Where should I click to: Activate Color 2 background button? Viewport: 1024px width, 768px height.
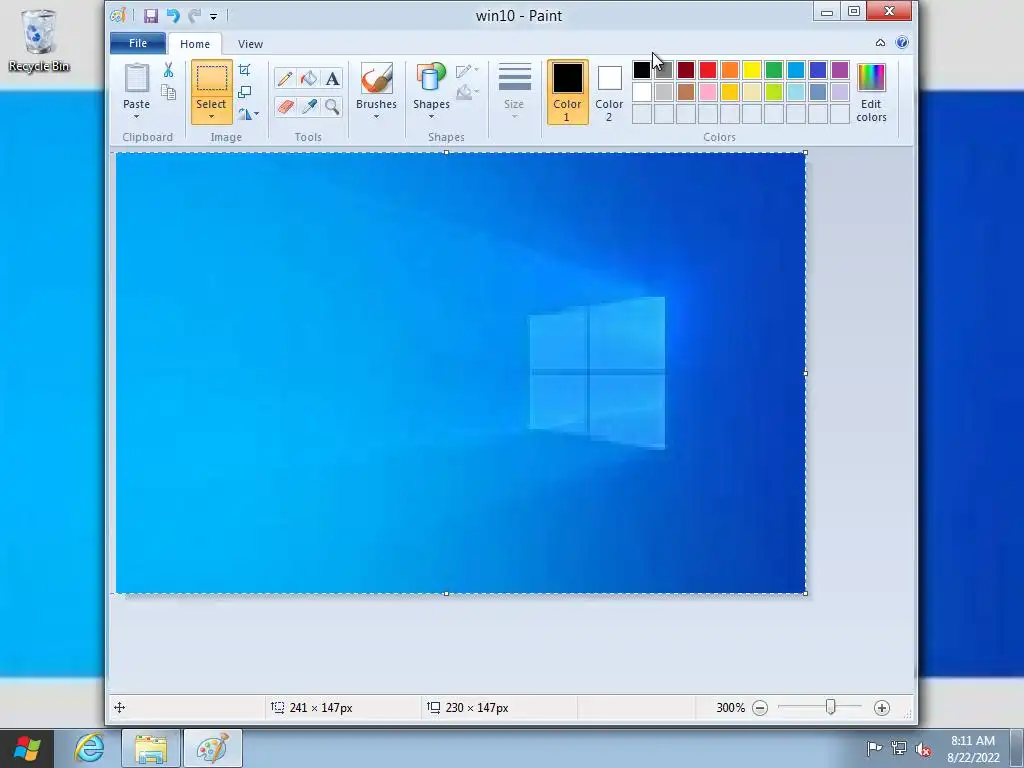tap(609, 92)
